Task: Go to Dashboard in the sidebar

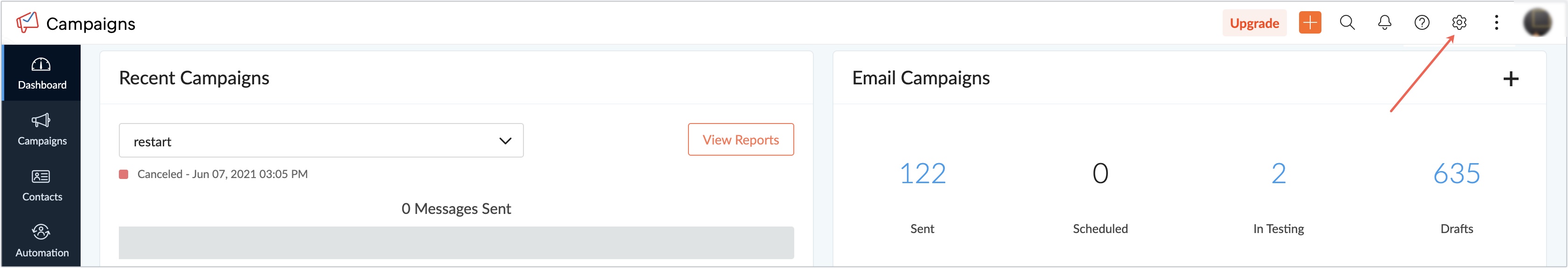Action: (x=41, y=73)
